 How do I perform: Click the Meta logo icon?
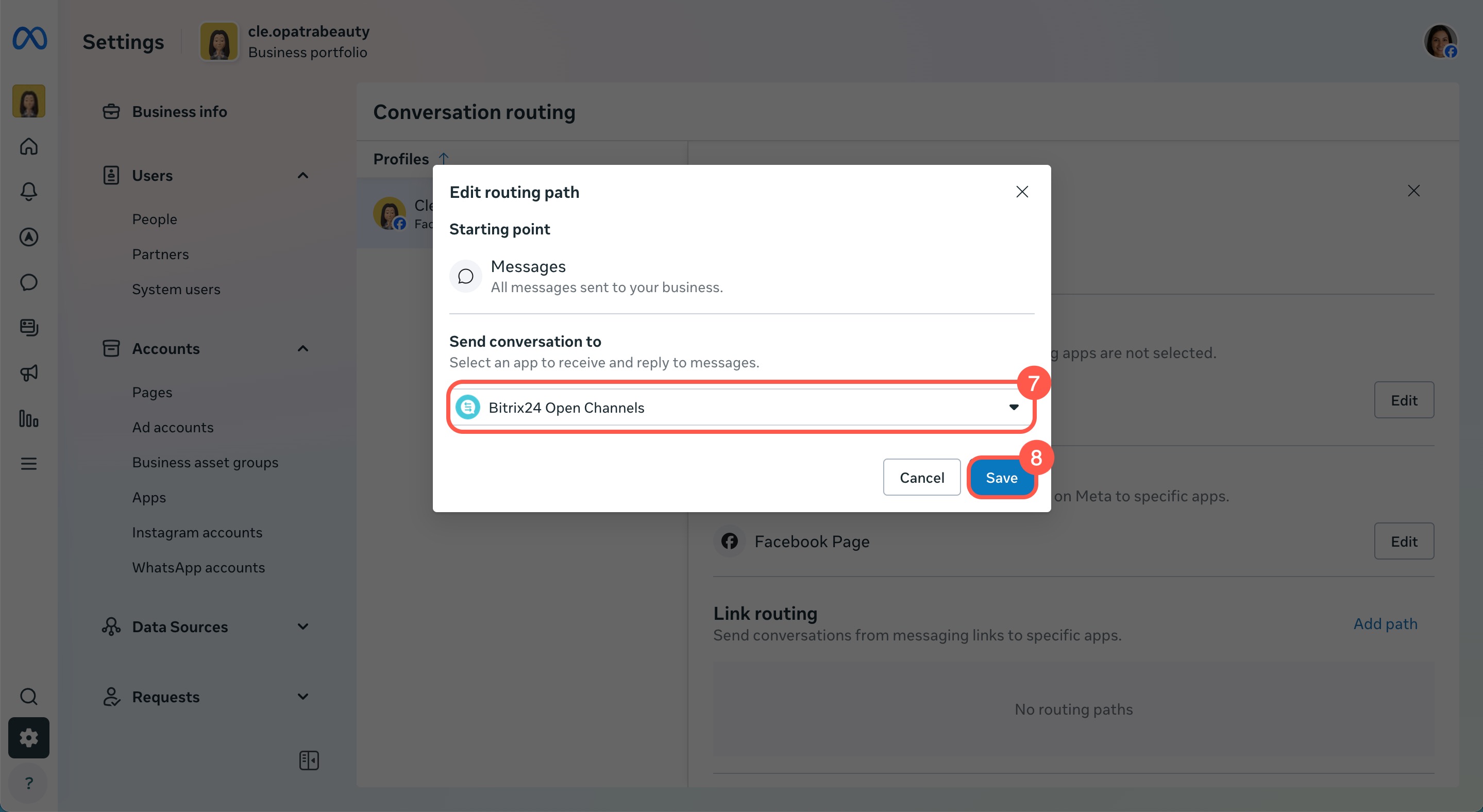(29, 39)
